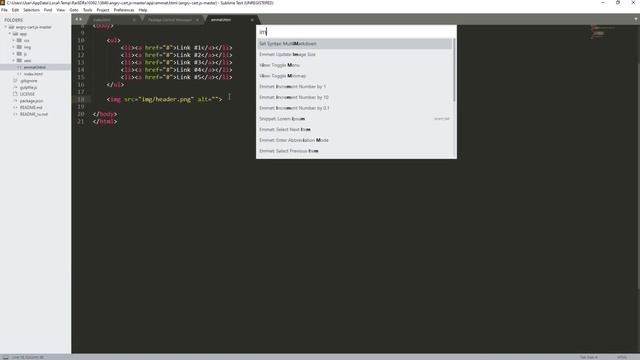Open the Selection menu

(31, 10)
